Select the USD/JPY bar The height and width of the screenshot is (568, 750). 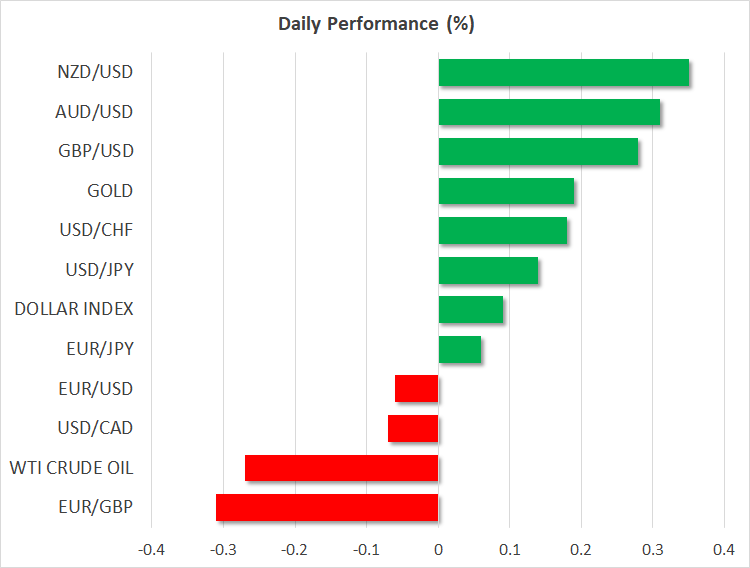click(488, 271)
